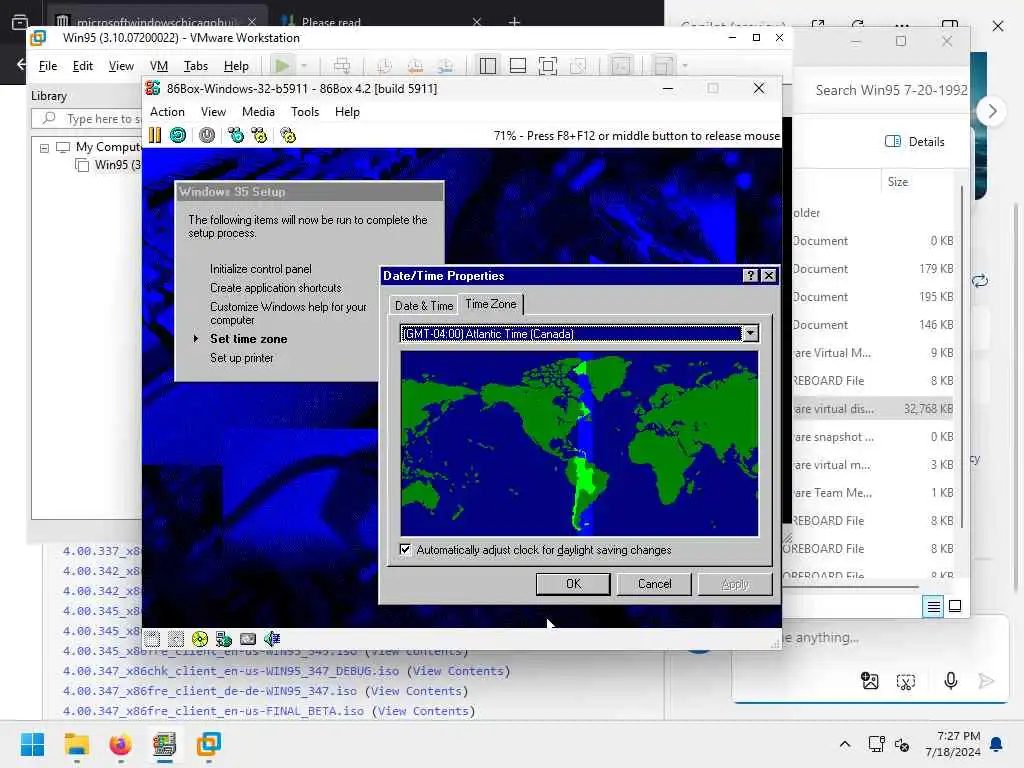The height and width of the screenshot is (768, 1024).
Task: Click the screenshot capture icon in Copilot input
Action: 906,682
